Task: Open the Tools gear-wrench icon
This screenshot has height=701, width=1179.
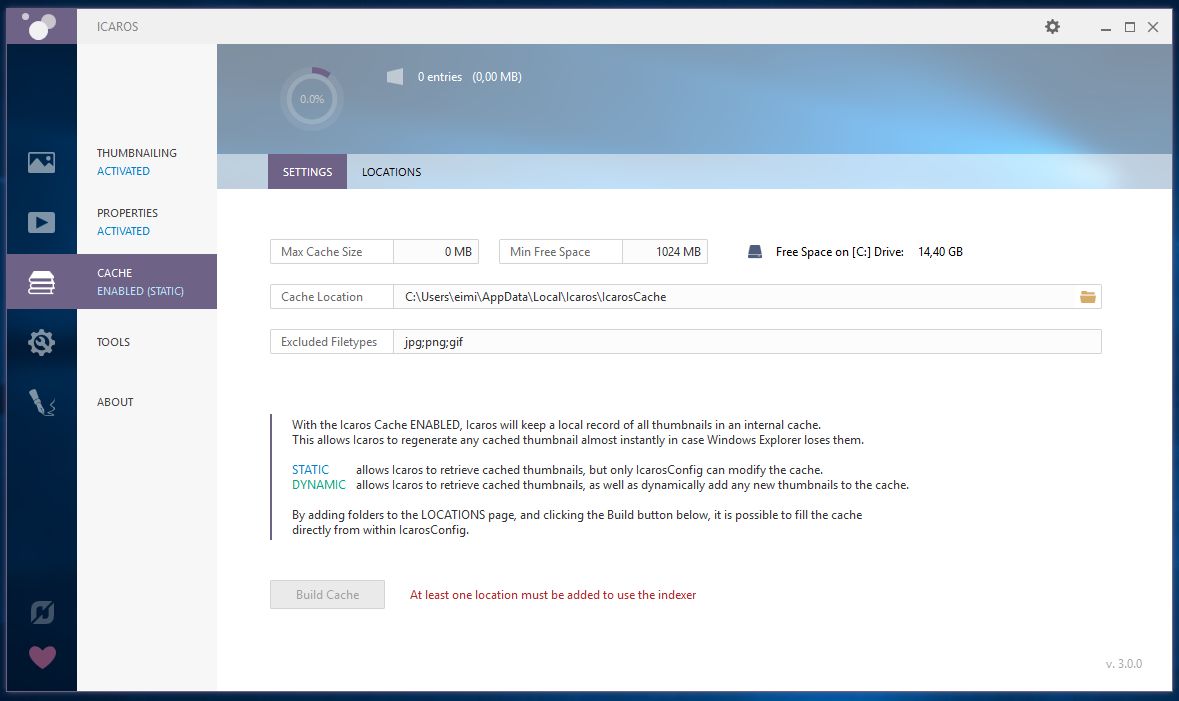Action: (41, 342)
